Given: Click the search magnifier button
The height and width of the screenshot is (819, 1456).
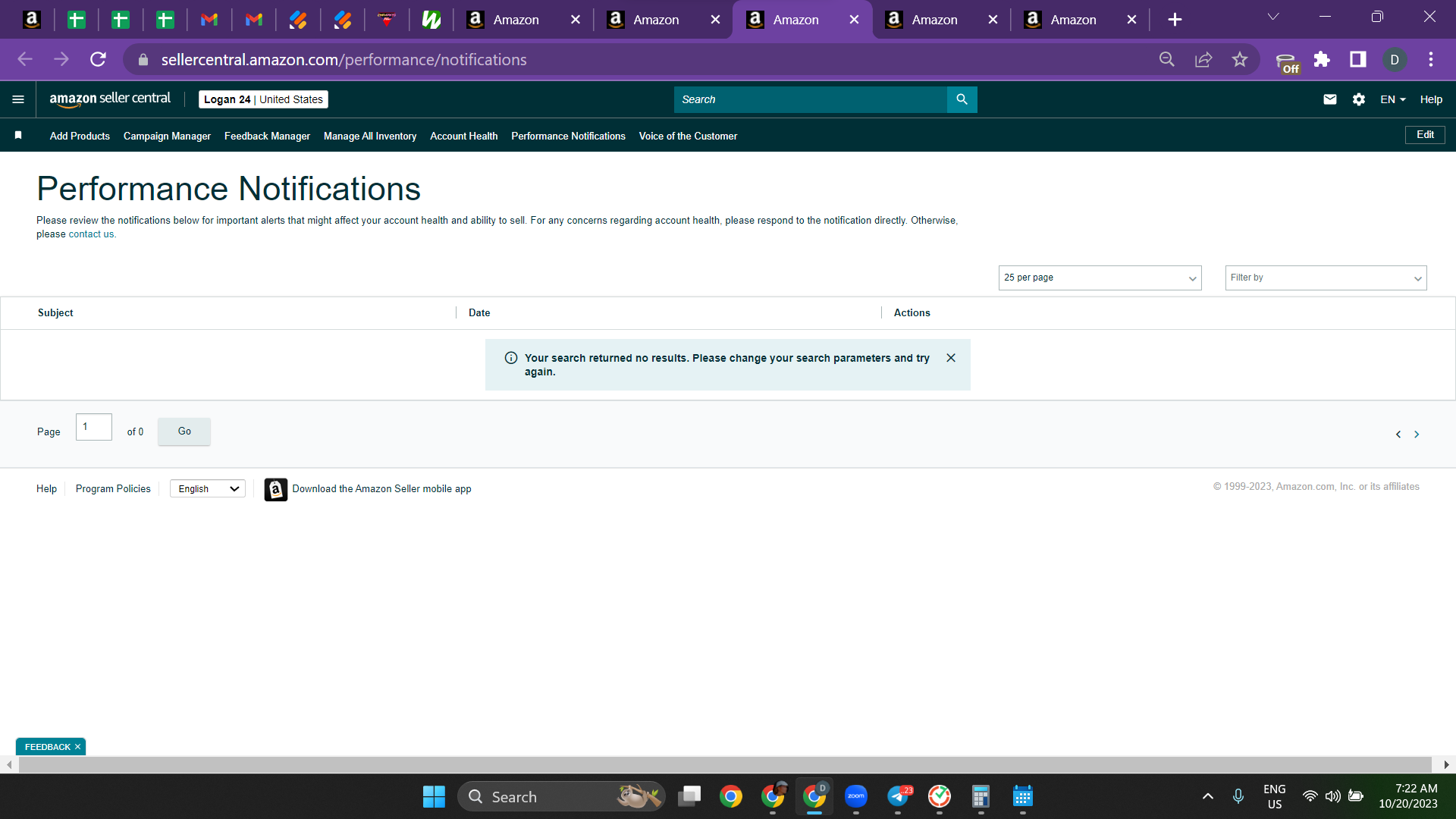Looking at the screenshot, I should click(x=962, y=99).
